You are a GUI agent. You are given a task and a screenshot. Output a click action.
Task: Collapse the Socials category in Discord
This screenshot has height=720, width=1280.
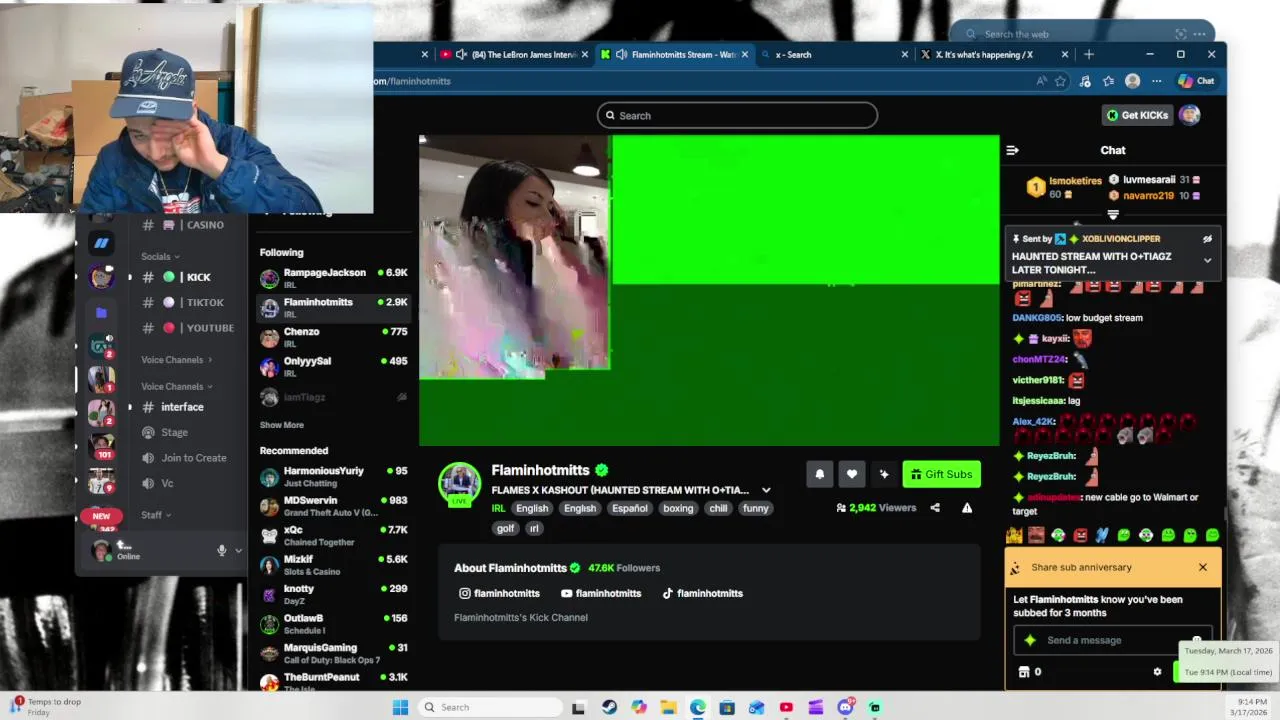click(x=160, y=257)
